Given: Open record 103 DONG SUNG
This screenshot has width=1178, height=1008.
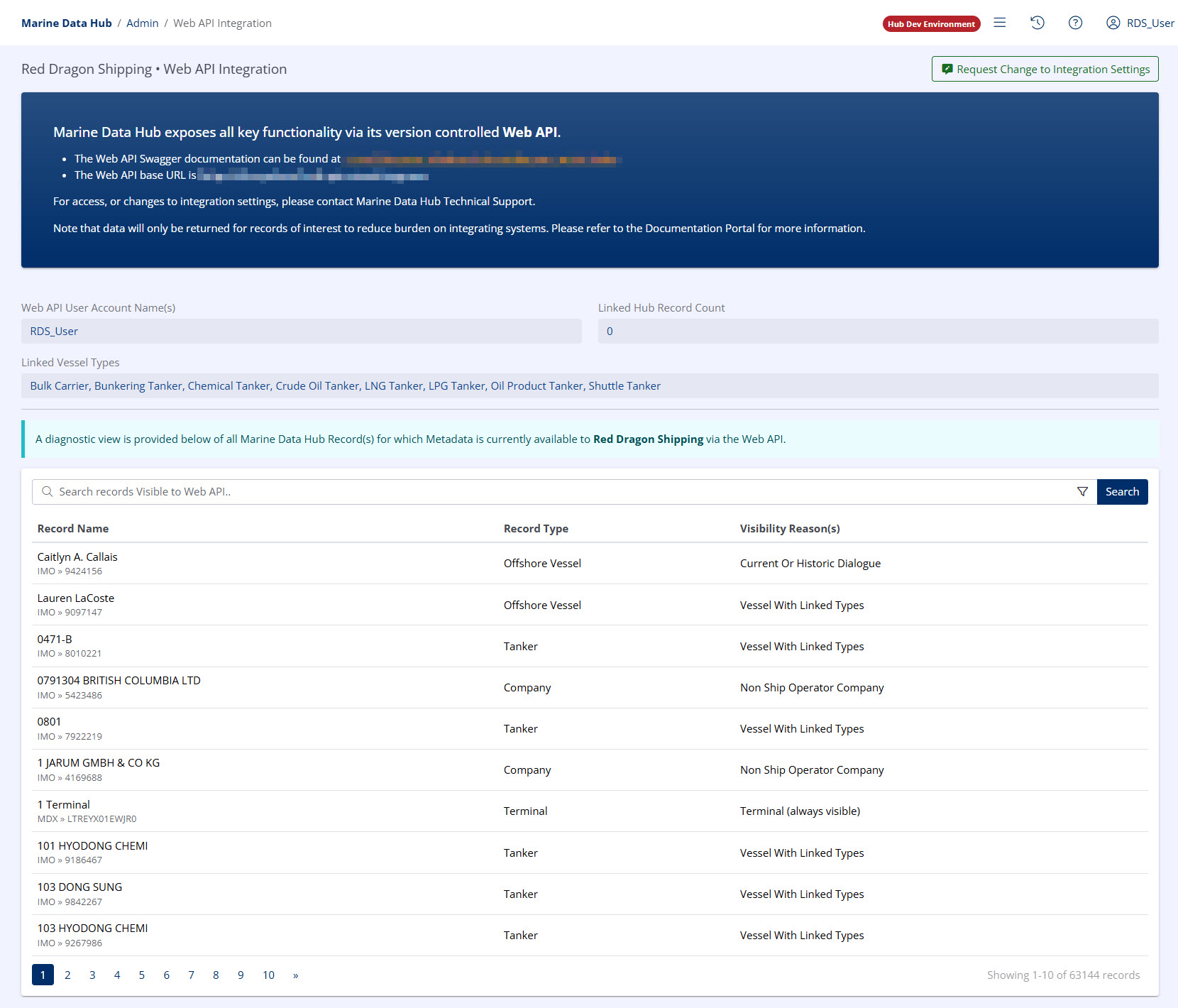Looking at the screenshot, I should [79, 887].
